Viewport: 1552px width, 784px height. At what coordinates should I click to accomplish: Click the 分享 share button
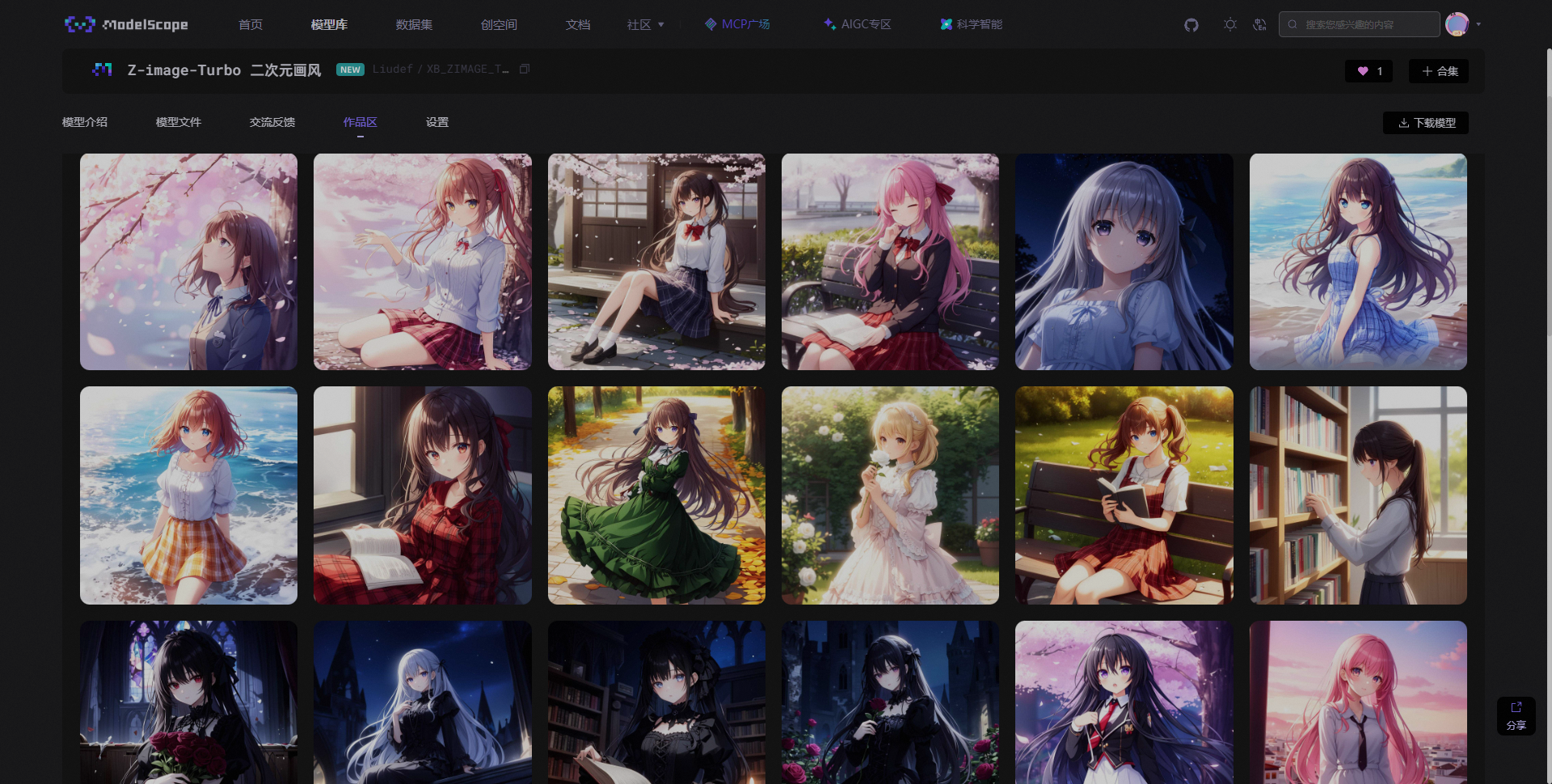point(1516,716)
